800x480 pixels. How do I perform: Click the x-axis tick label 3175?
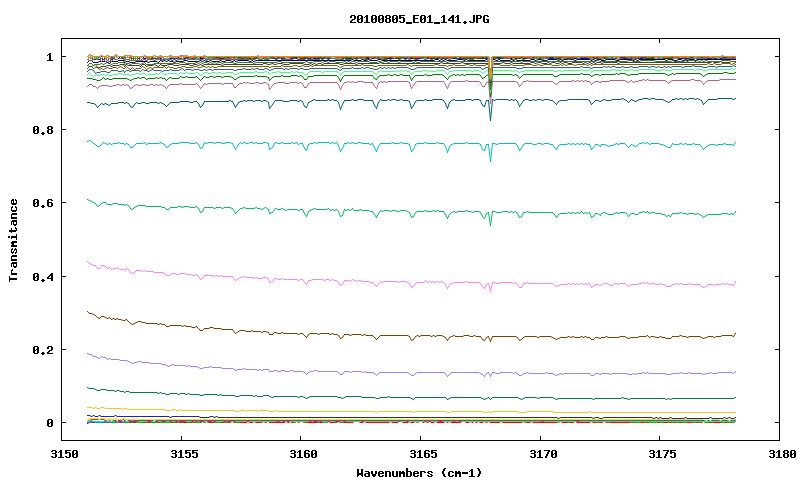tap(662, 454)
